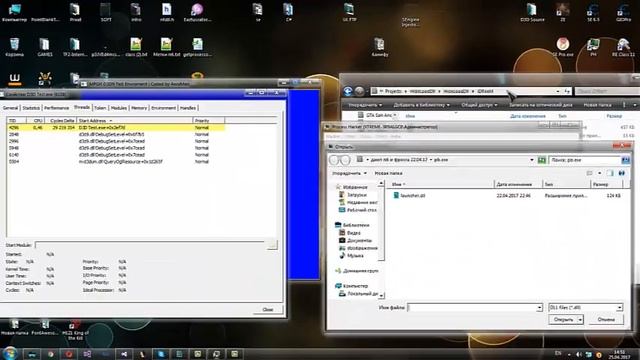
Task: Click Close button in properties window
Action: pyautogui.click(x=268, y=309)
